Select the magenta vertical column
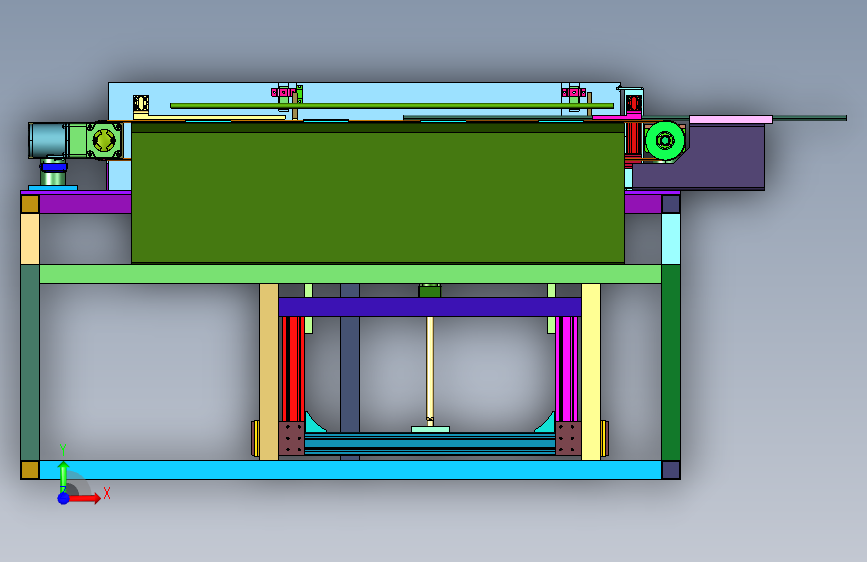 pyautogui.click(x=567, y=369)
